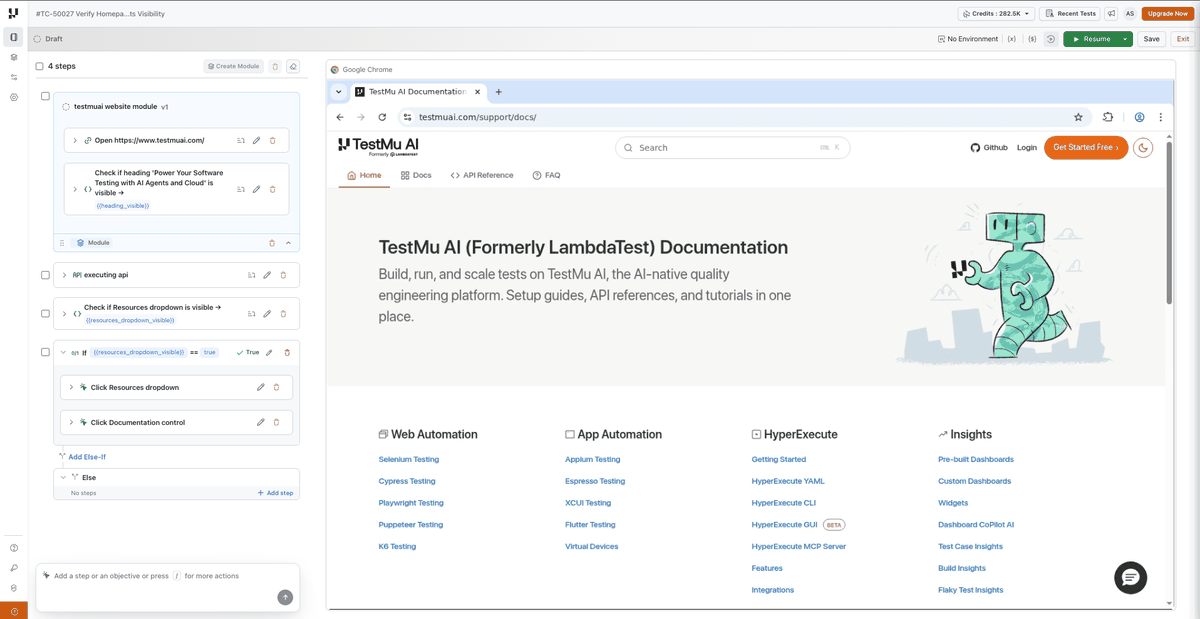Click the eraser icon next to Create Module
The image size is (1200, 619).
pos(293,66)
